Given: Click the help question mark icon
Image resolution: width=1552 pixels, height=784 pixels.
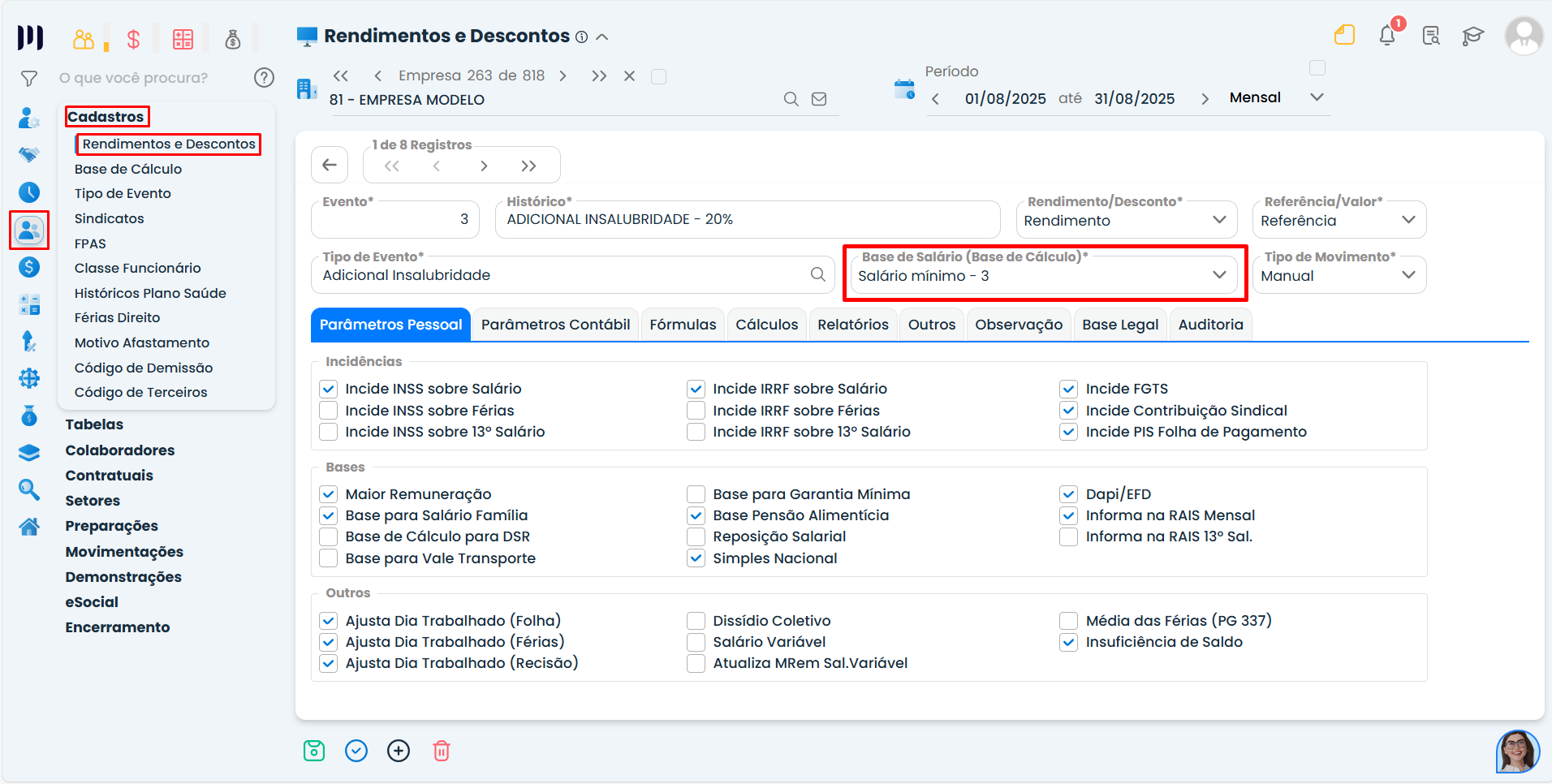Looking at the screenshot, I should click(264, 78).
